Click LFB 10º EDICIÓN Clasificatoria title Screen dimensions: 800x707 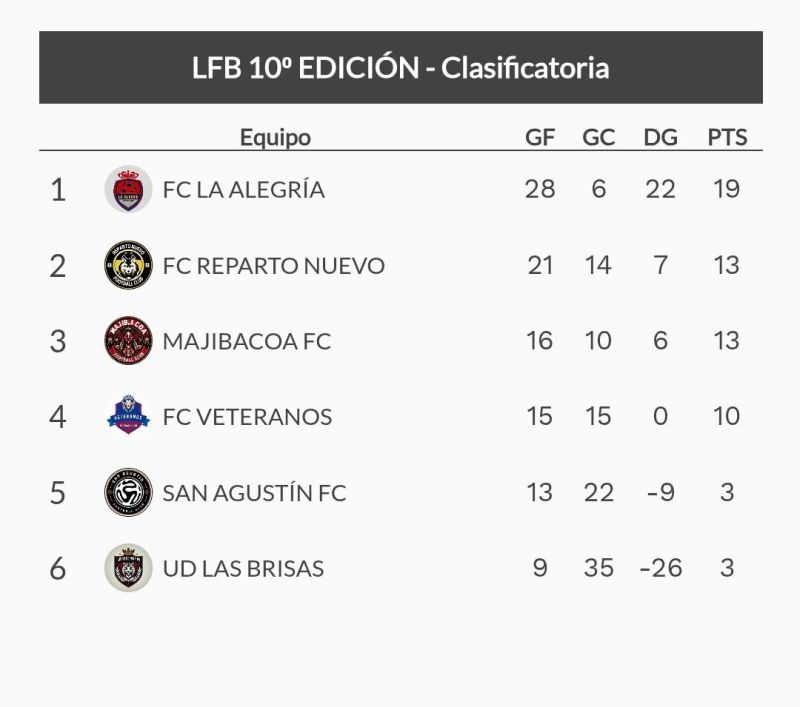pos(401,67)
